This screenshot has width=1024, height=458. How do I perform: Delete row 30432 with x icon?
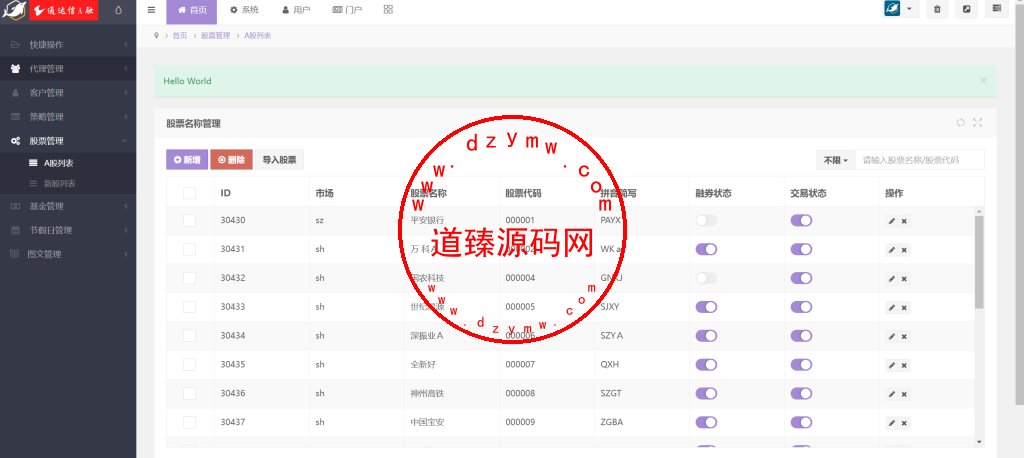click(x=904, y=278)
